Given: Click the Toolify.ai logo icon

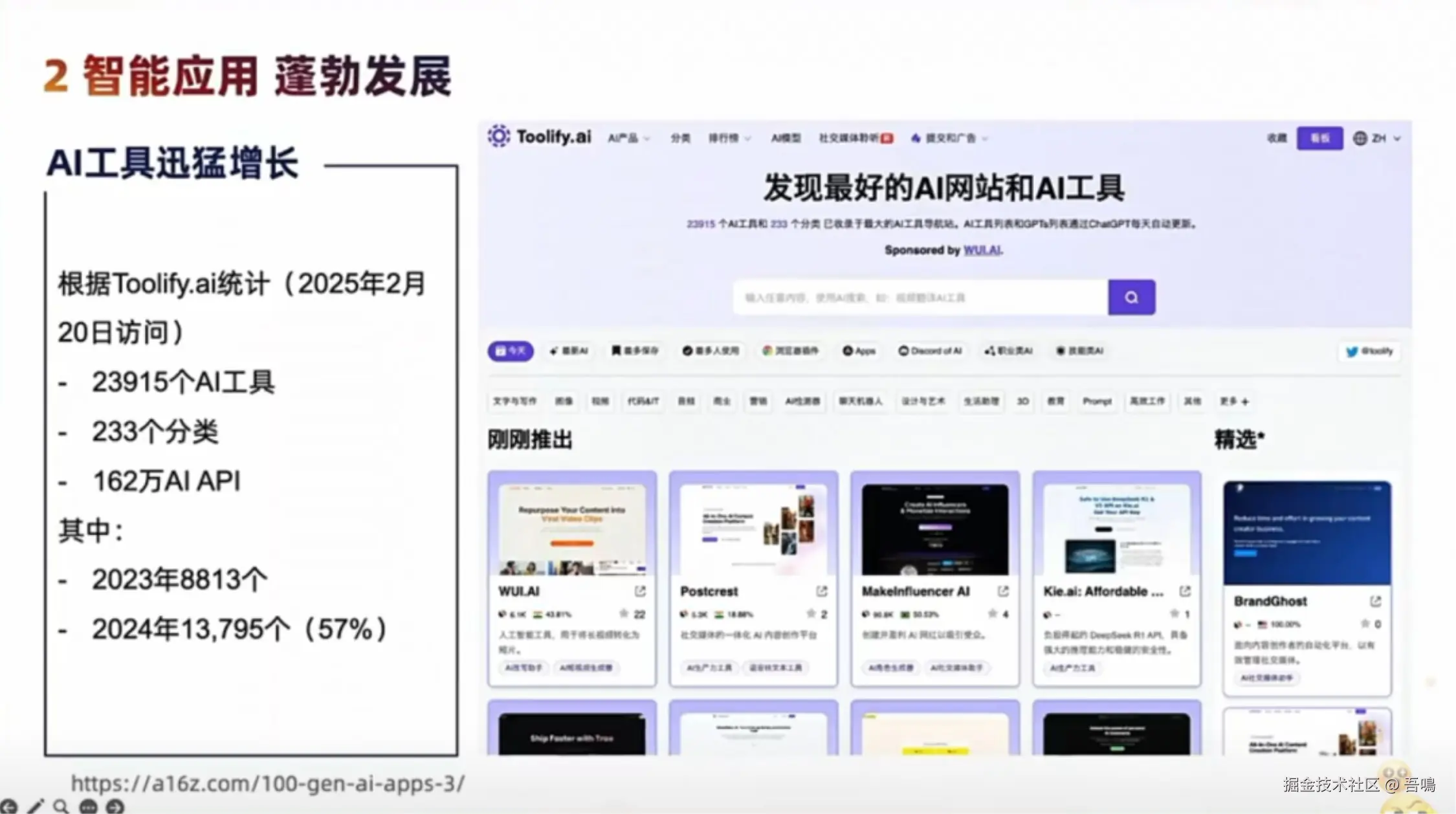Looking at the screenshot, I should point(499,137).
